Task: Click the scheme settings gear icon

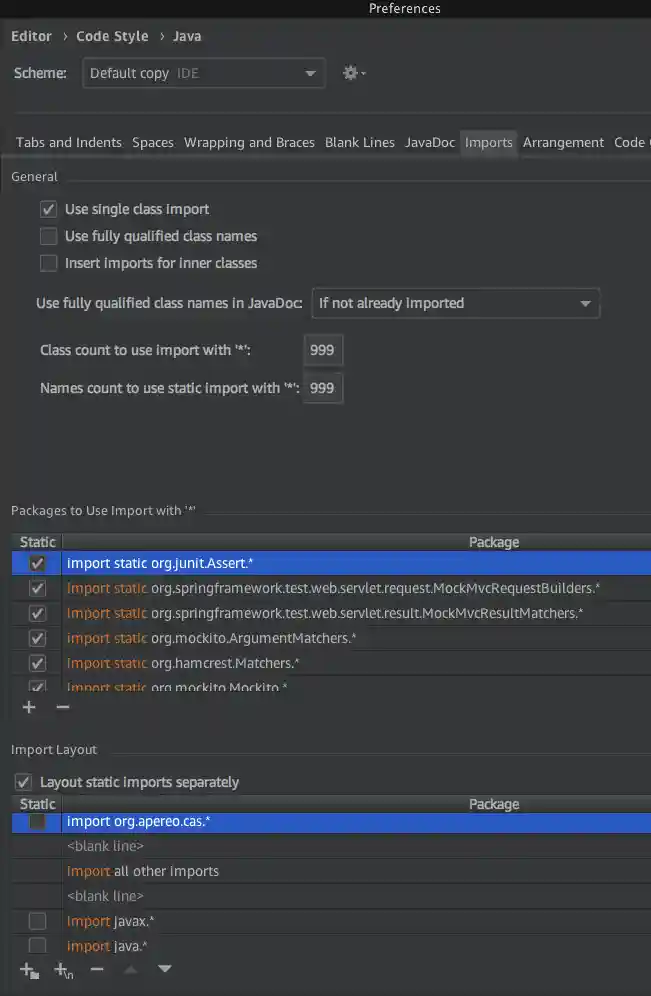Action: pyautogui.click(x=352, y=73)
